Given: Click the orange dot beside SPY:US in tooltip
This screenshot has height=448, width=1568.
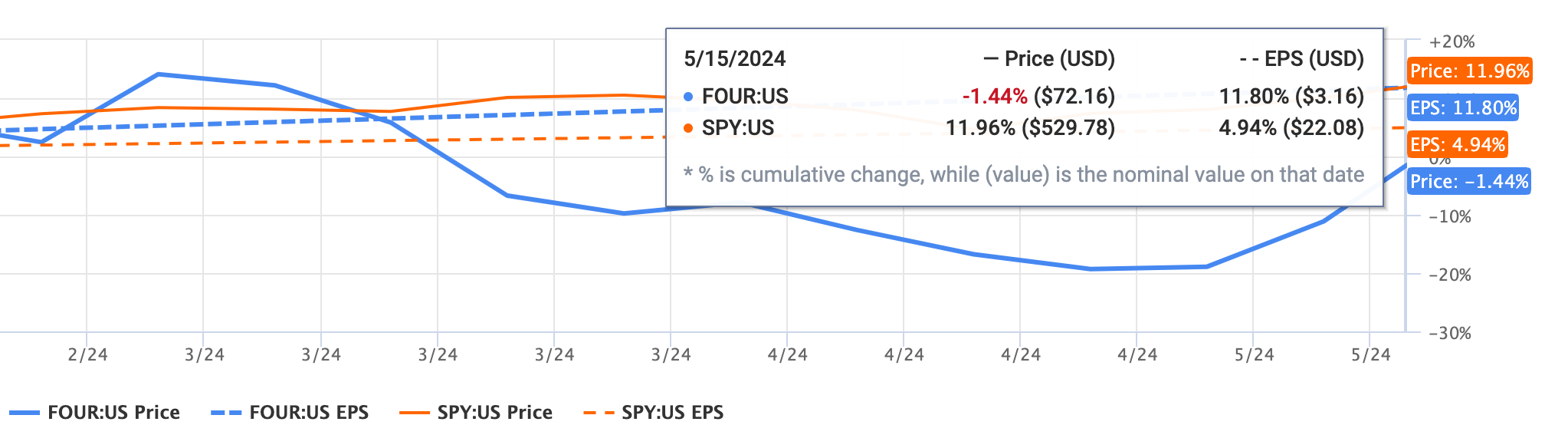Looking at the screenshot, I should [688, 128].
